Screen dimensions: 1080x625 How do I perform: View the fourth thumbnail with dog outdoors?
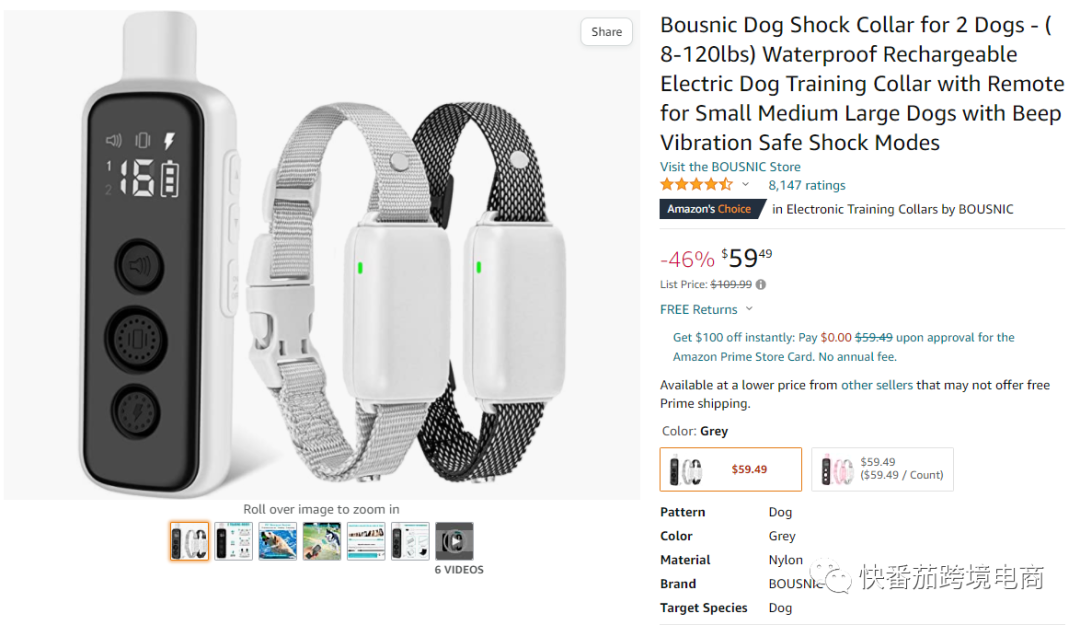(x=322, y=541)
